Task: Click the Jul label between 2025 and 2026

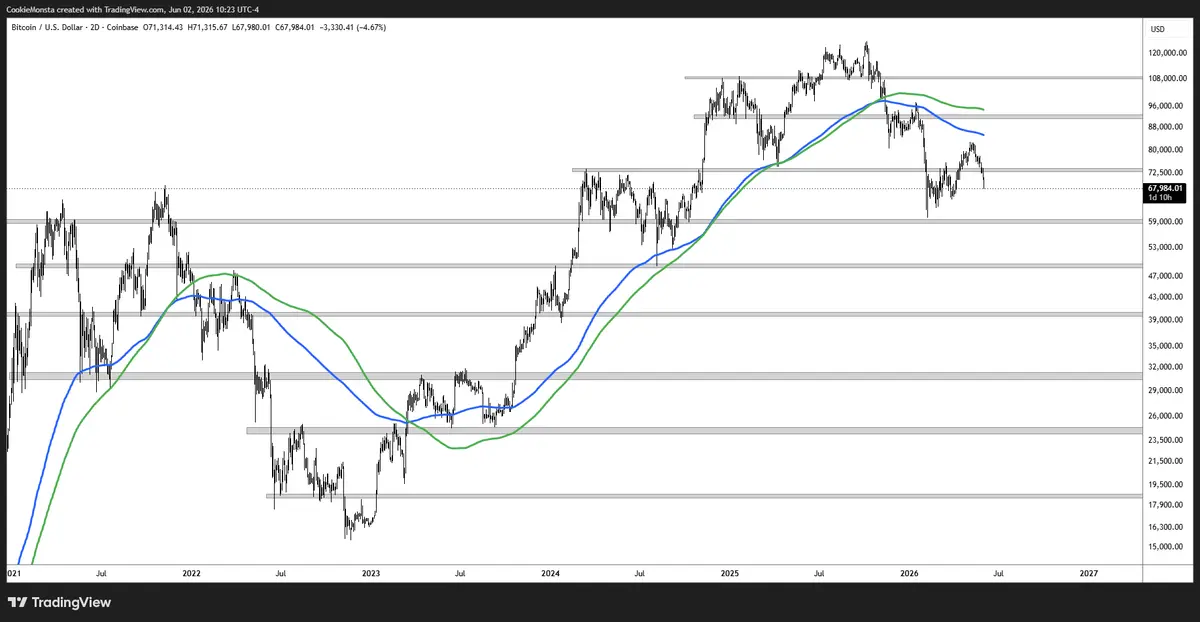Action: tap(819, 574)
